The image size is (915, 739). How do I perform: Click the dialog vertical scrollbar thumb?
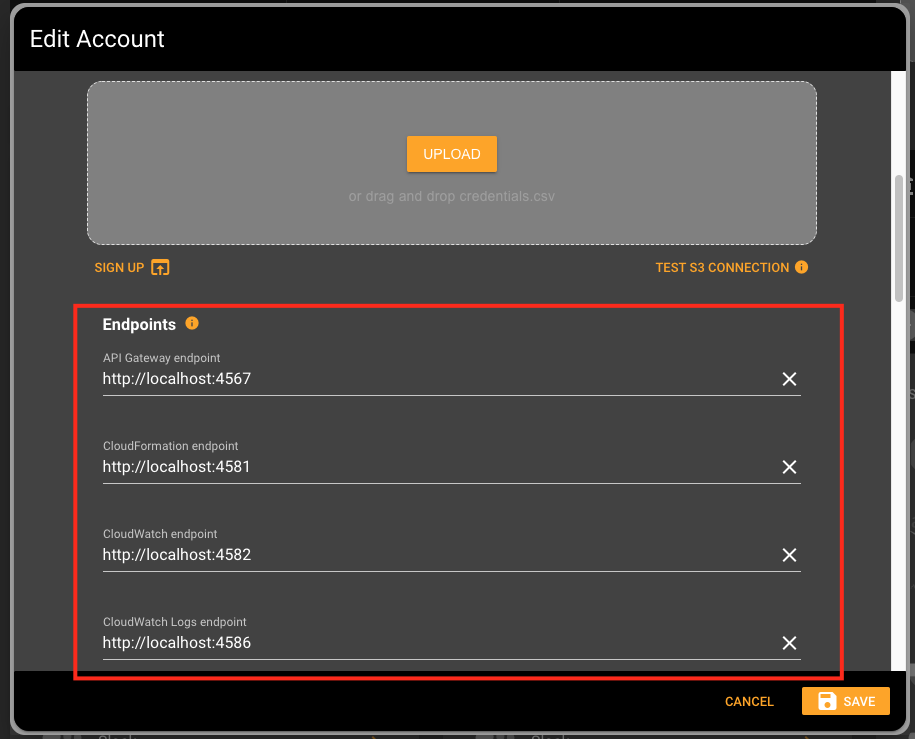[x=899, y=238]
